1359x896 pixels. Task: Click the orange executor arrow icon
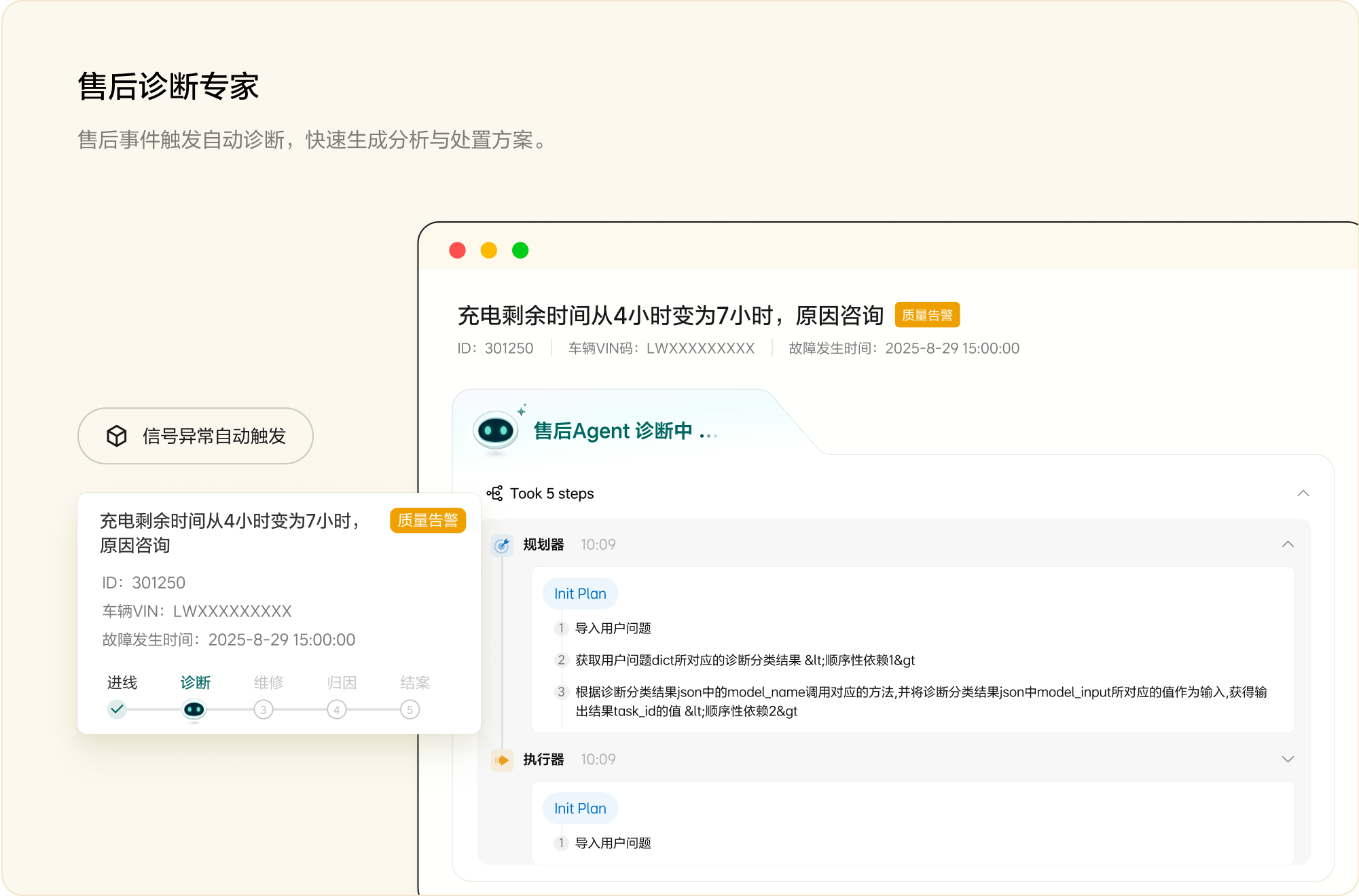pos(502,760)
